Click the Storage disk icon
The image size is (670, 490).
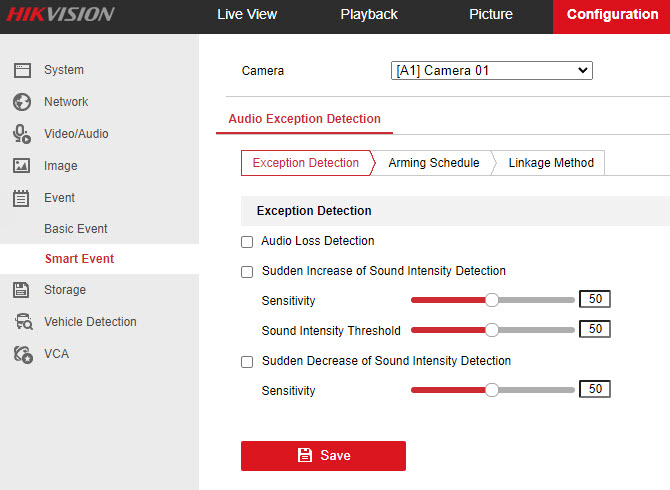(x=21, y=290)
